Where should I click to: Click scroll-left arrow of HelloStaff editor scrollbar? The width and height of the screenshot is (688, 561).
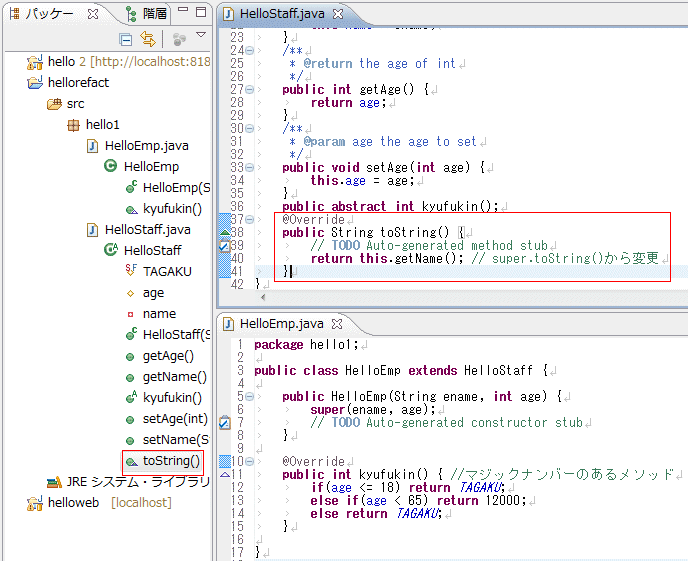point(263,297)
